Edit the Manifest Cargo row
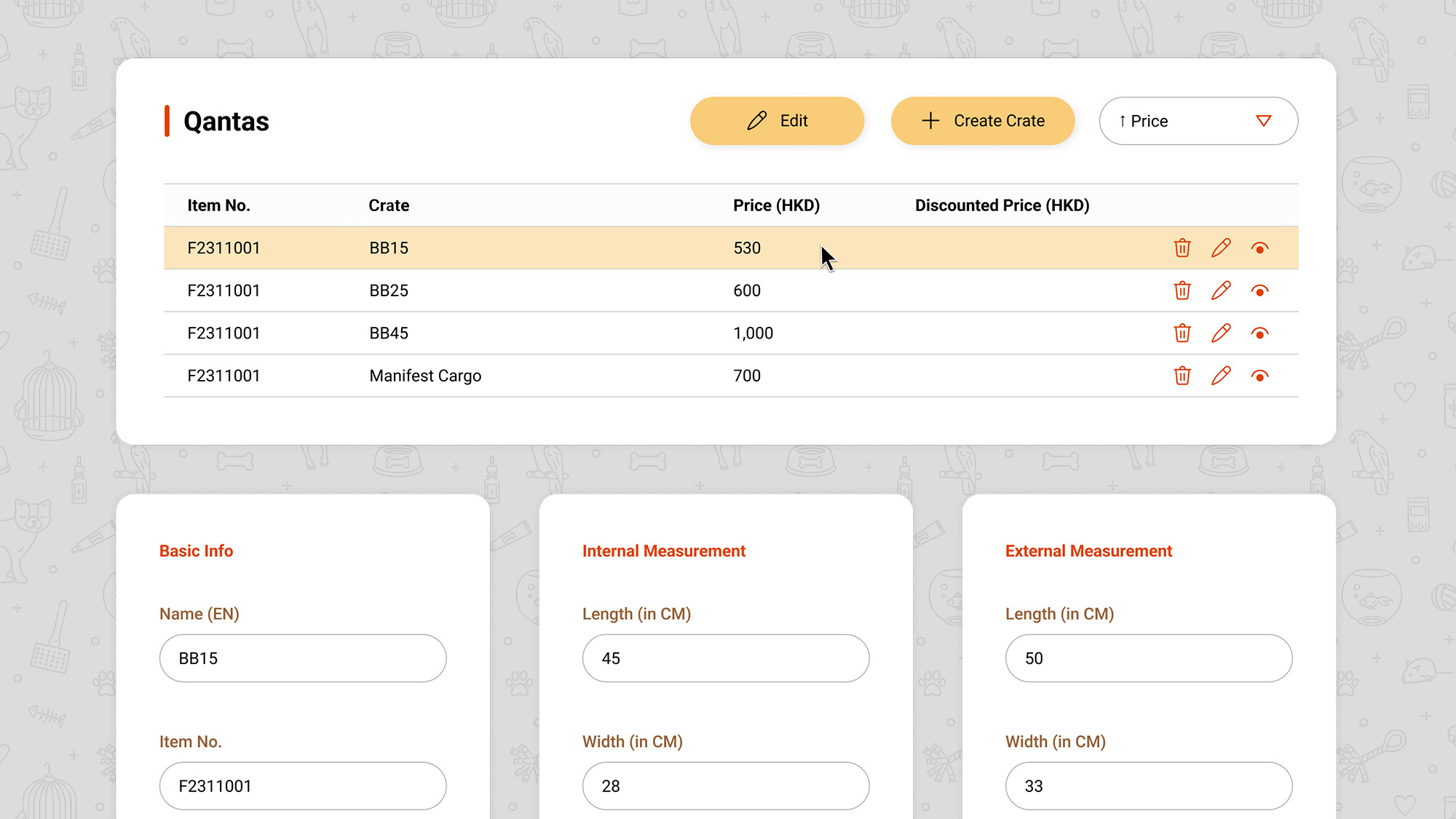 tap(1221, 376)
